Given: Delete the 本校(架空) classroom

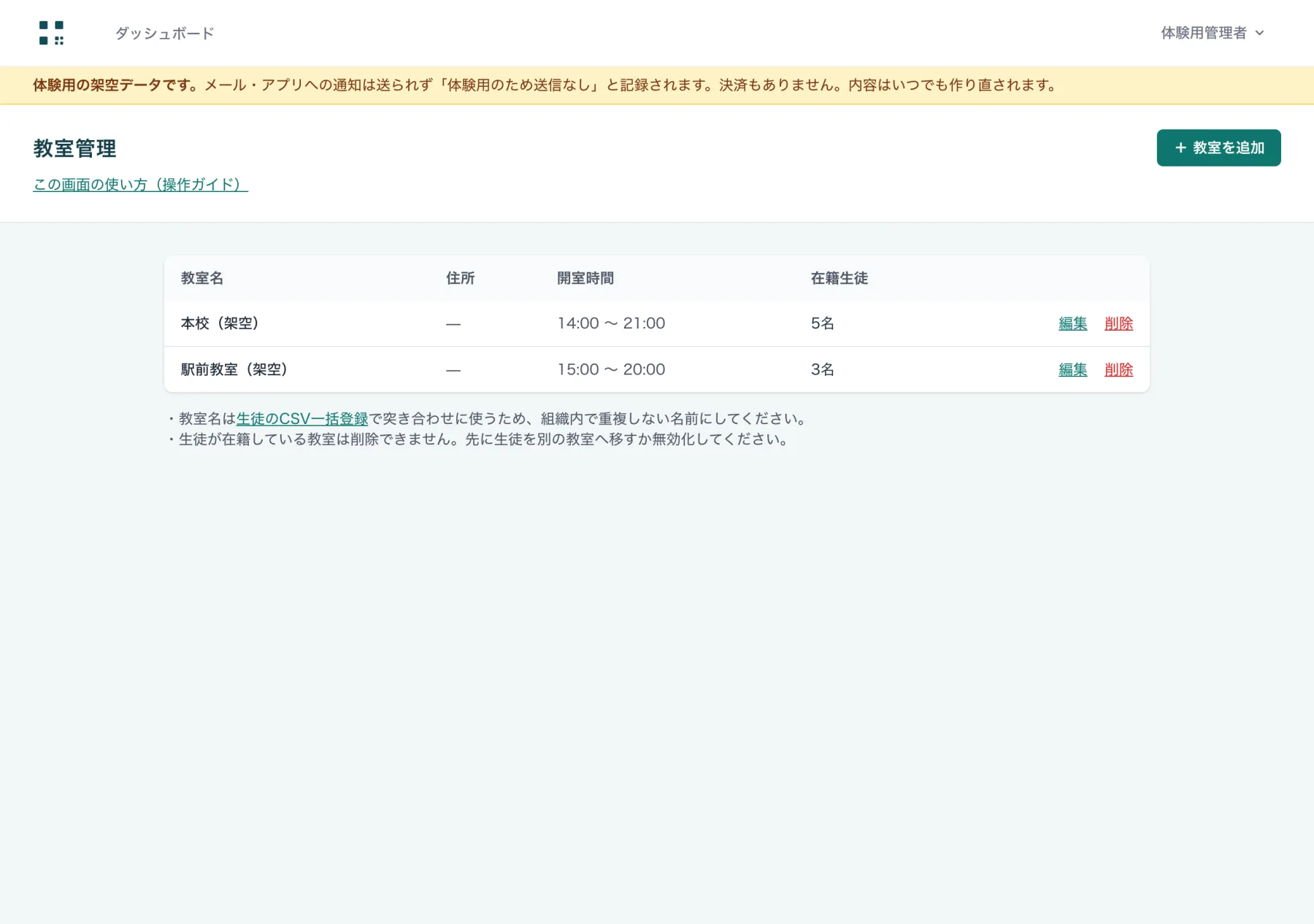Looking at the screenshot, I should (1118, 323).
